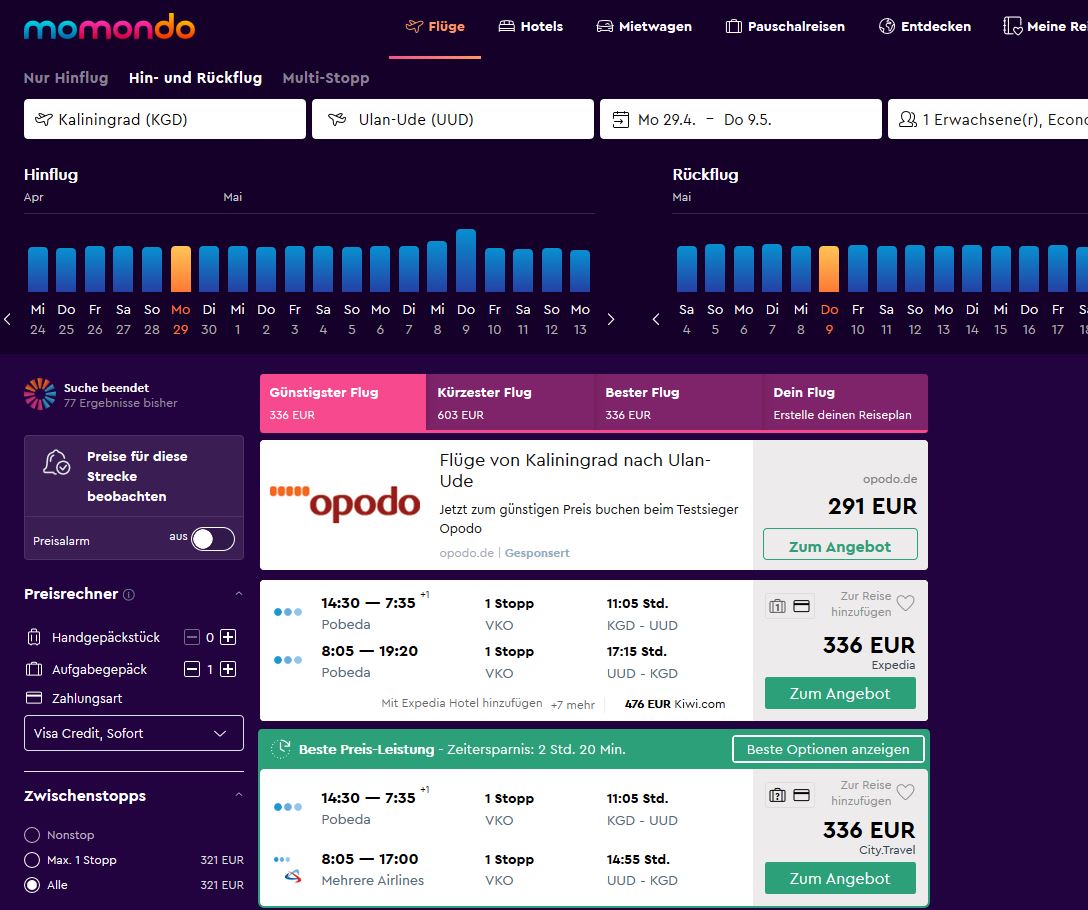Click the Preisrechner info icon
The height and width of the screenshot is (910, 1088).
tap(129, 594)
